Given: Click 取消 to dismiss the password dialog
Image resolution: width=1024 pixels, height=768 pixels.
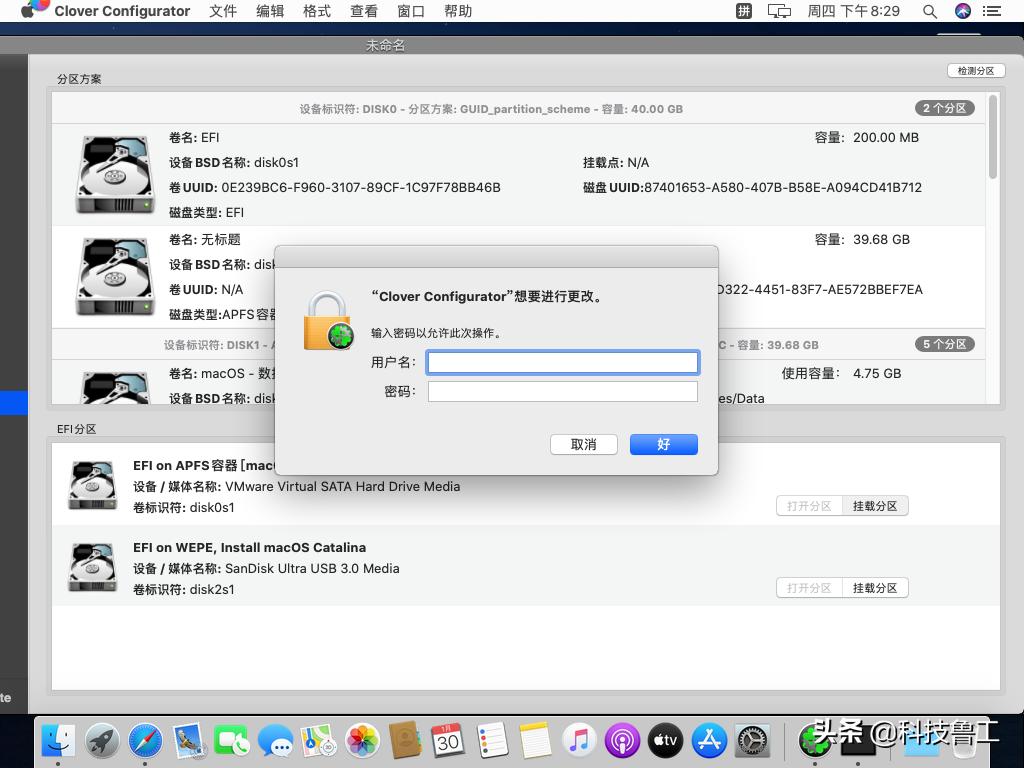Looking at the screenshot, I should 583,444.
